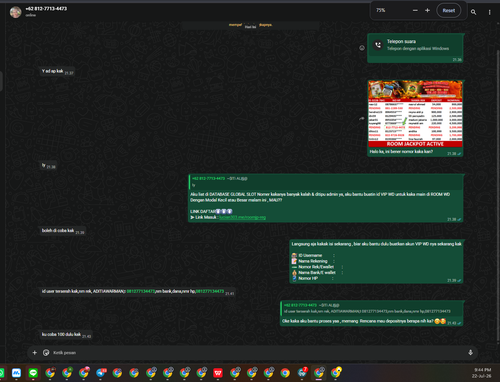Start voice message with the microphone icon

pos(470,352)
